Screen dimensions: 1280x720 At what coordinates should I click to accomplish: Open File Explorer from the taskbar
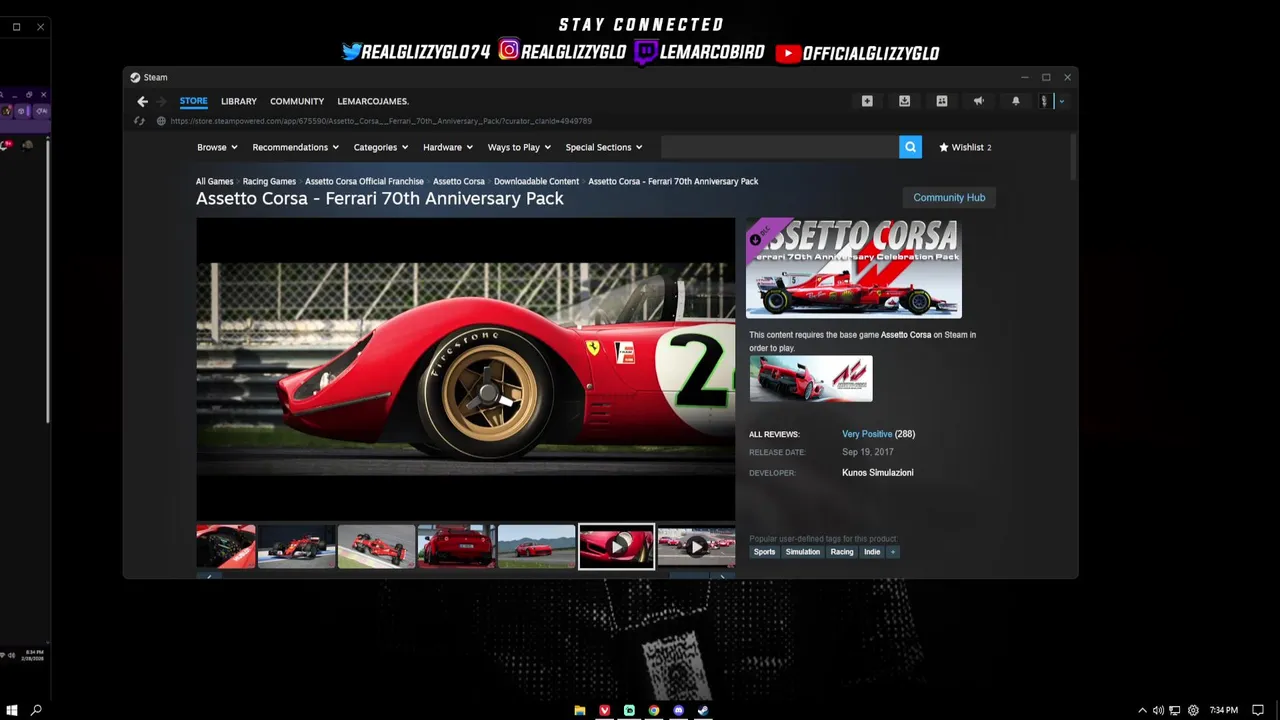coord(580,710)
